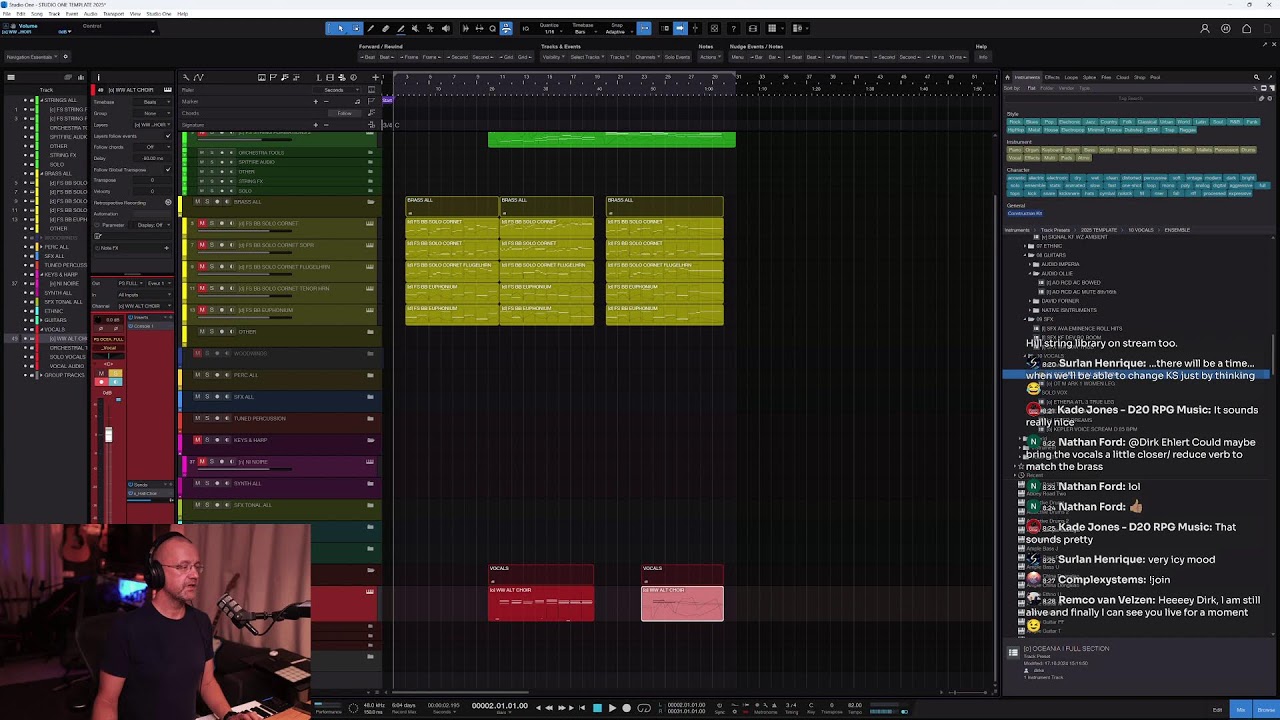Image resolution: width=1280 pixels, height=720 pixels.
Task: Open the inspector Timebase Beats dropdown
Action: click(154, 102)
